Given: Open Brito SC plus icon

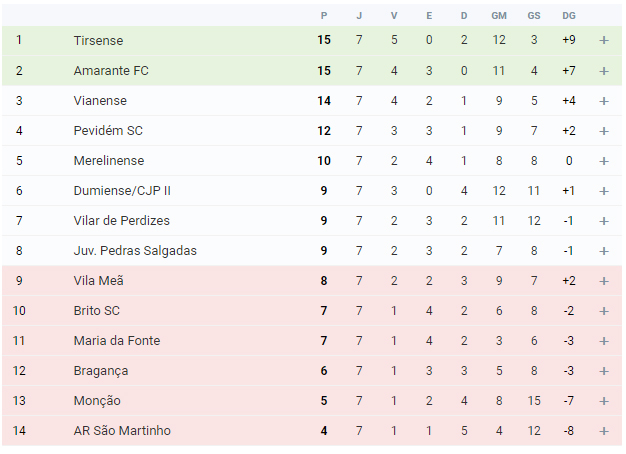Looking at the screenshot, I should coord(604,311).
